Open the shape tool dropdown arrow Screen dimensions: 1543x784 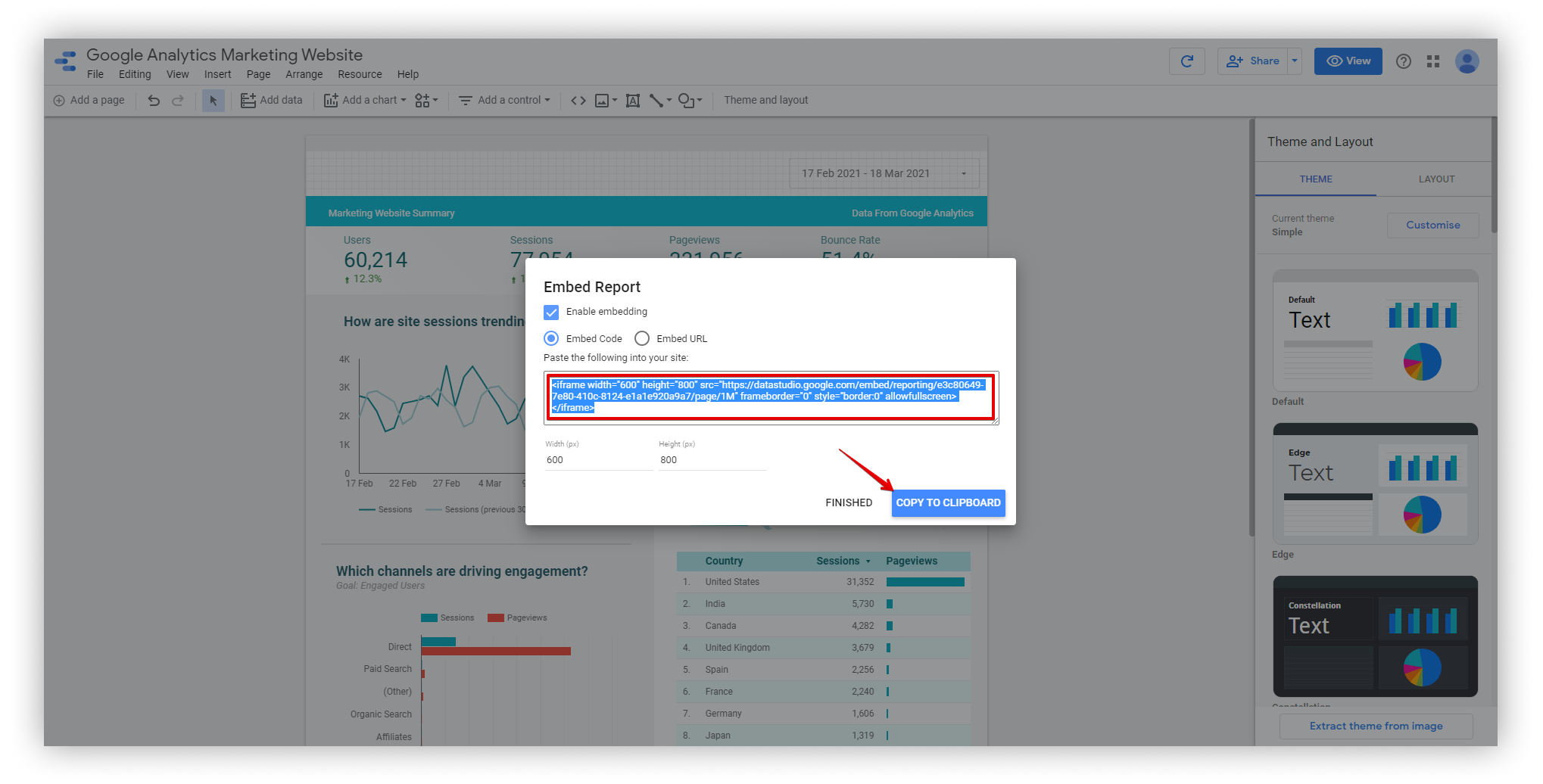pos(700,100)
